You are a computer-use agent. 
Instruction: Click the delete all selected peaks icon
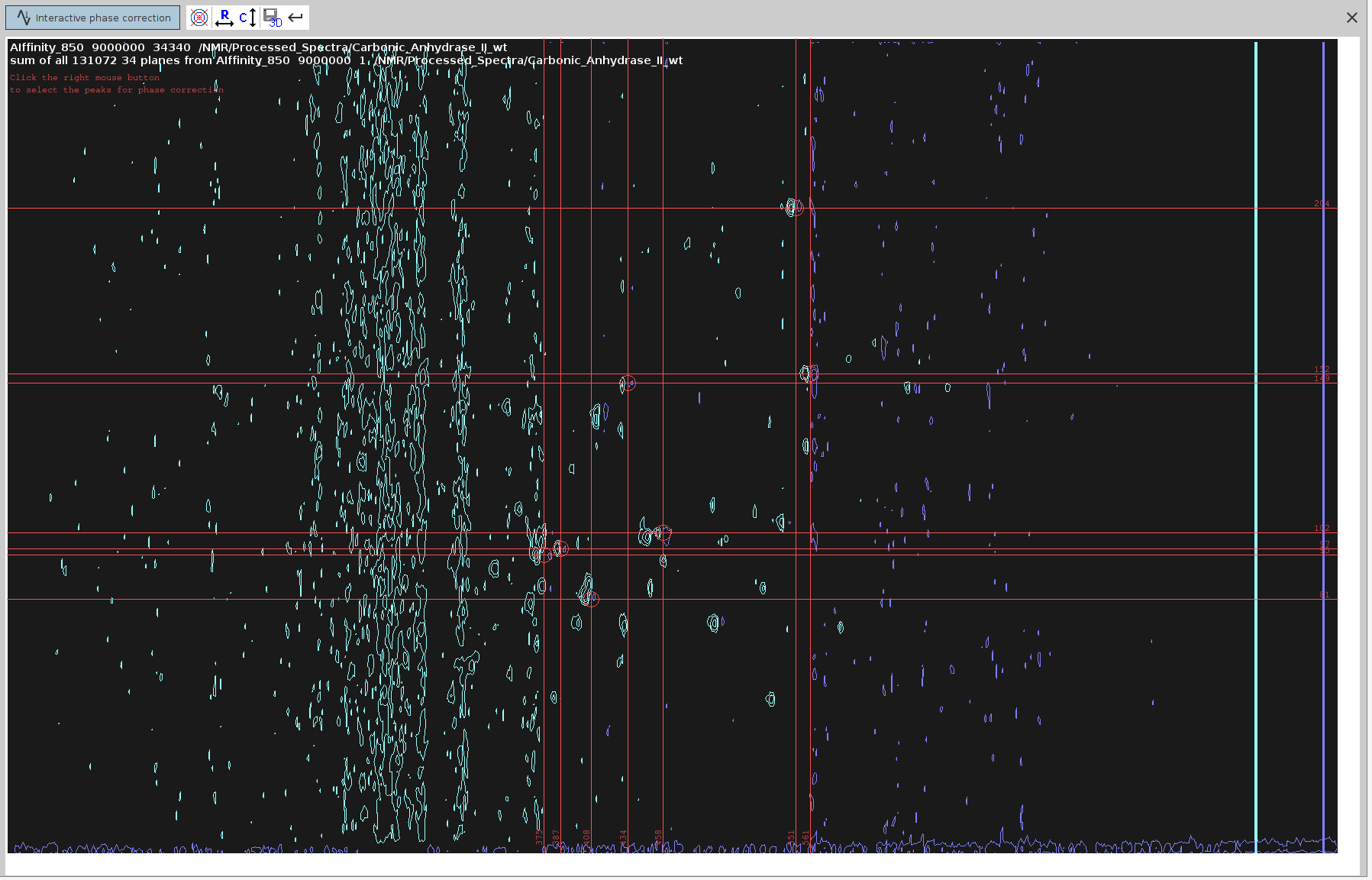(199, 18)
